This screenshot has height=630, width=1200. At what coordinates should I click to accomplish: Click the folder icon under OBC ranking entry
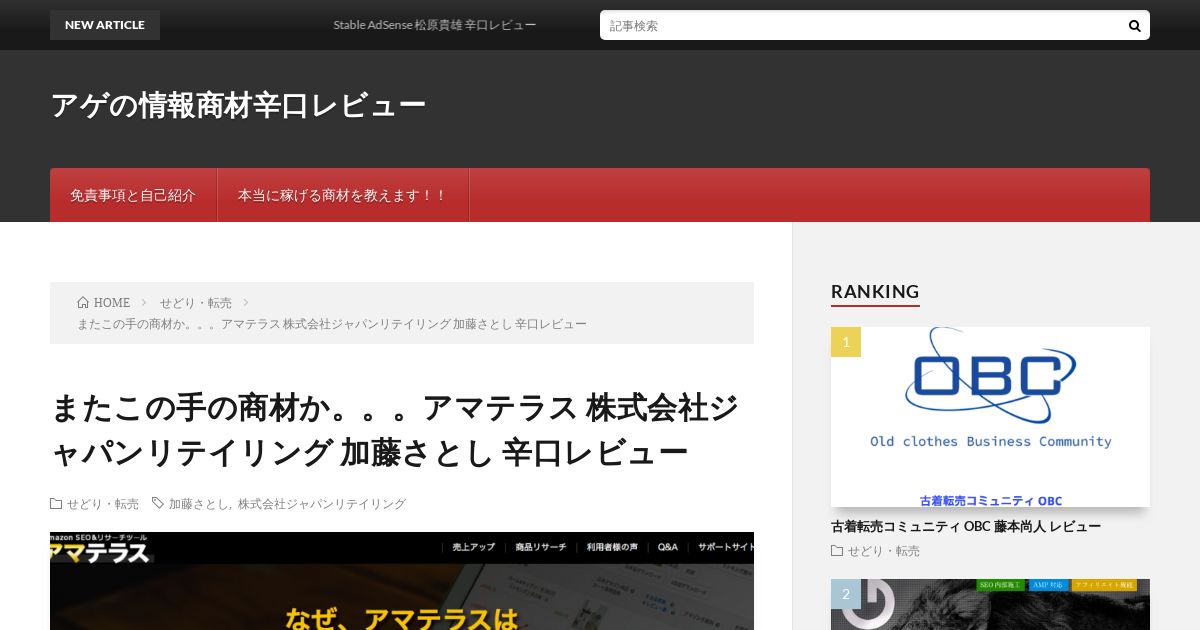pos(837,551)
